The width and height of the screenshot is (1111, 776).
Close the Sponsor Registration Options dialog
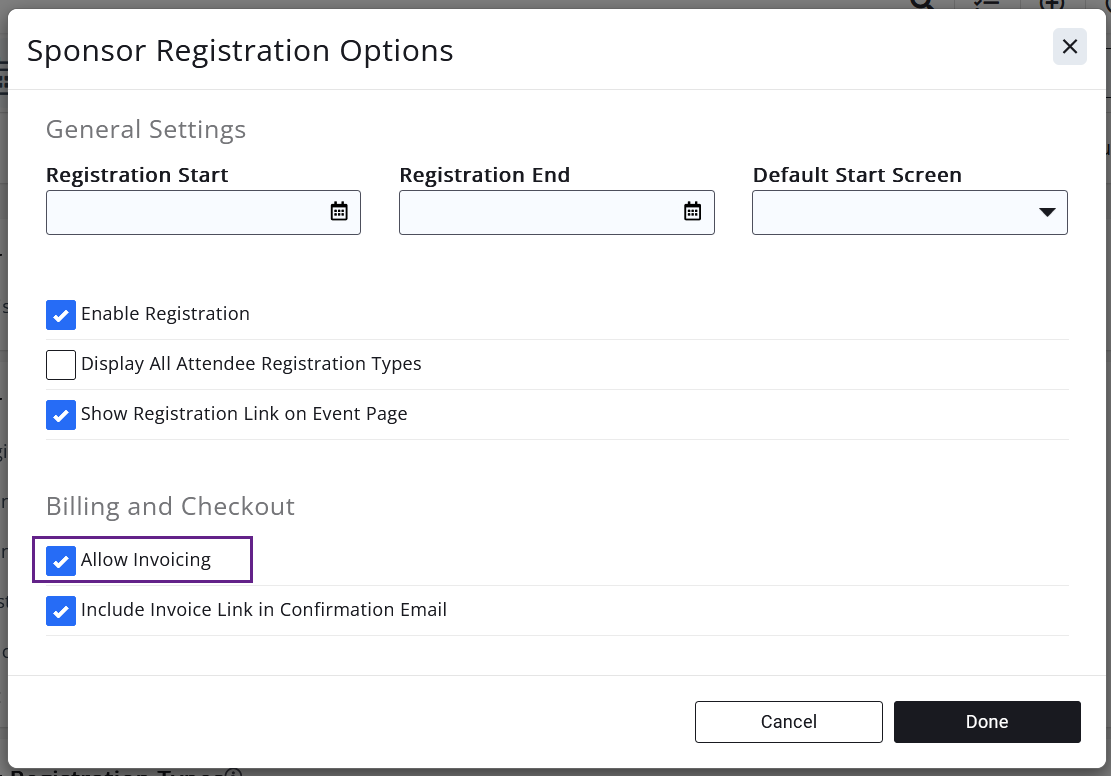click(1069, 47)
